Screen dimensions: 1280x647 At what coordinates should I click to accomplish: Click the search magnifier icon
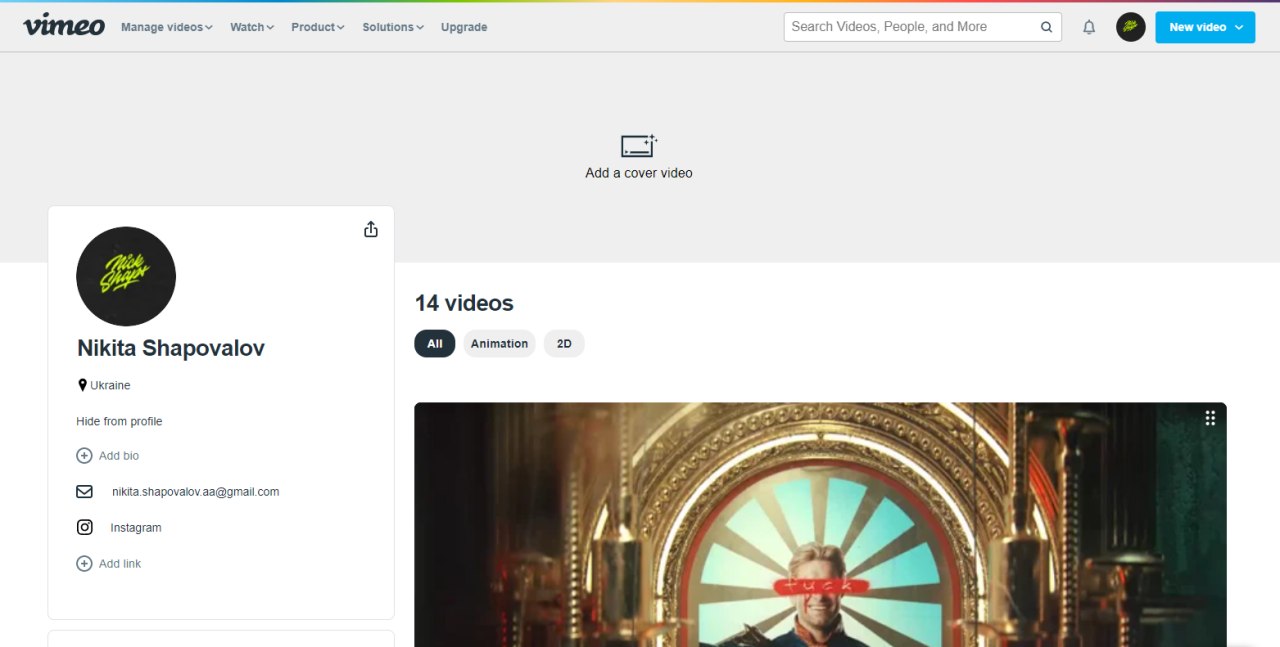coord(1046,27)
